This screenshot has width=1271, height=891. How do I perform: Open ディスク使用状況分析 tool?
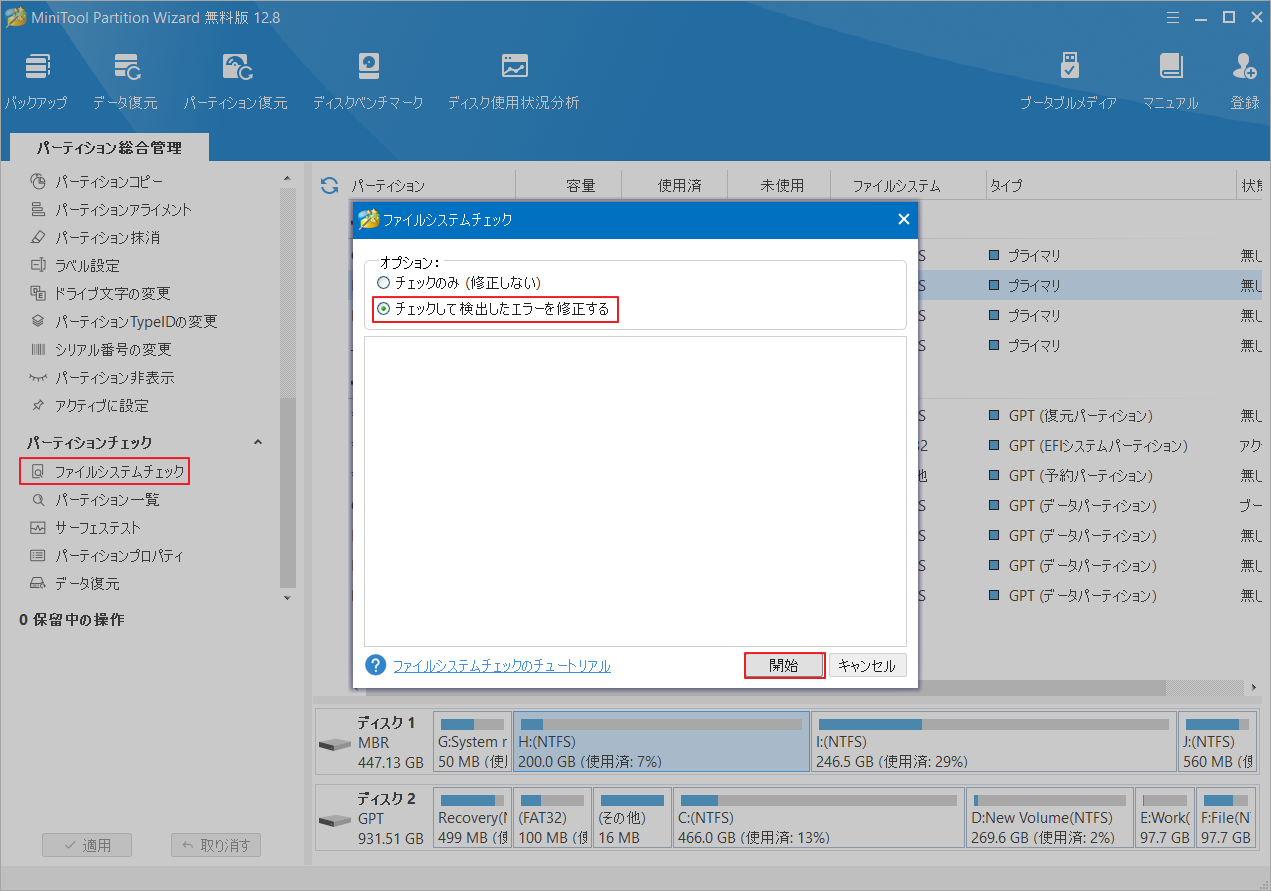pos(514,82)
